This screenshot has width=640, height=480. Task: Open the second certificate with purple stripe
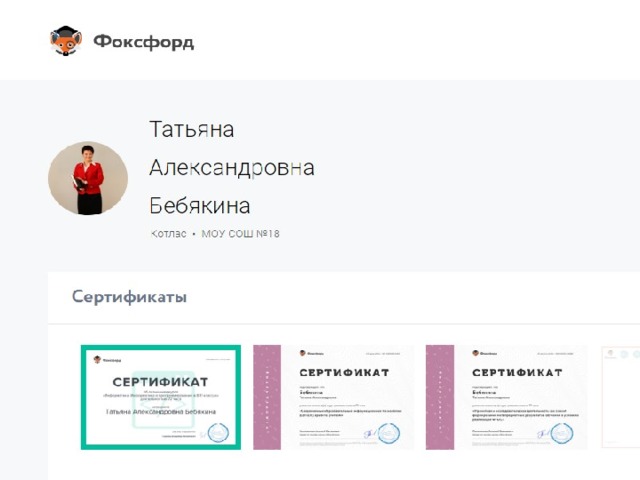333,397
